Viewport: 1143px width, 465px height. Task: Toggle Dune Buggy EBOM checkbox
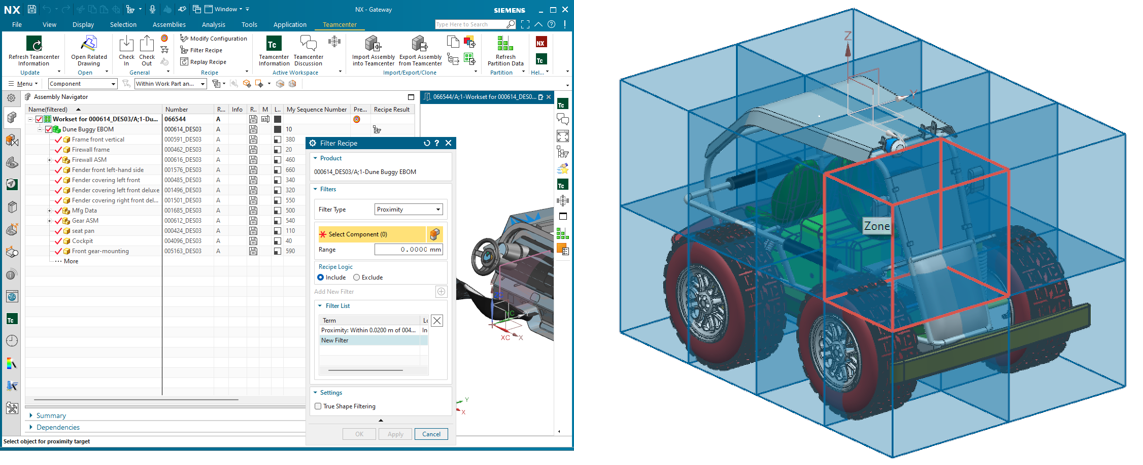coord(49,129)
